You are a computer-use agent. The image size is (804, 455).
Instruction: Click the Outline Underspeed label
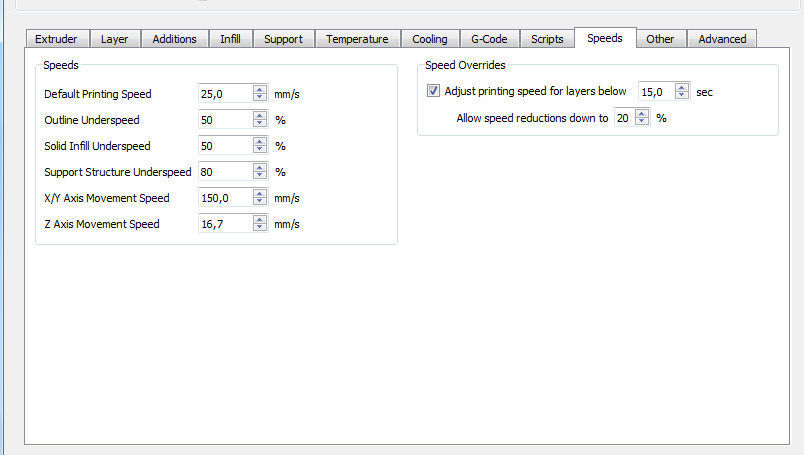[x=92, y=120]
